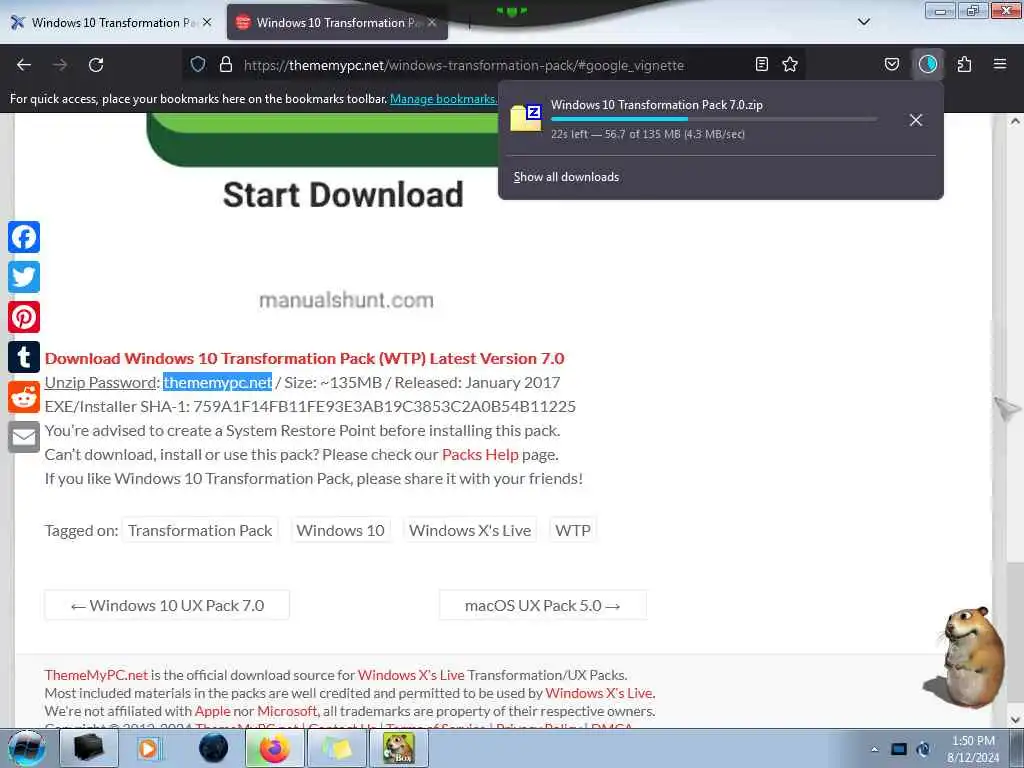The height and width of the screenshot is (768, 1024).
Task: Click the URL address bar field
Action: pos(494,65)
